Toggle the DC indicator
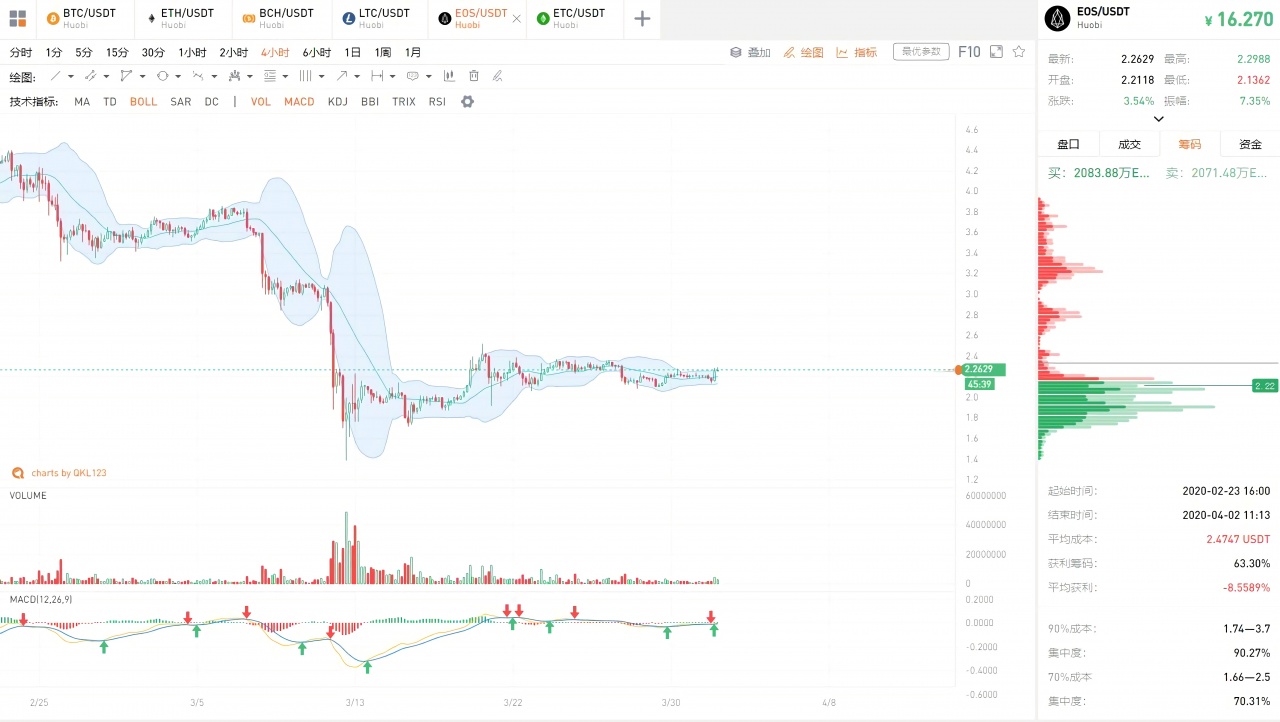This screenshot has width=1280, height=722. [212, 101]
